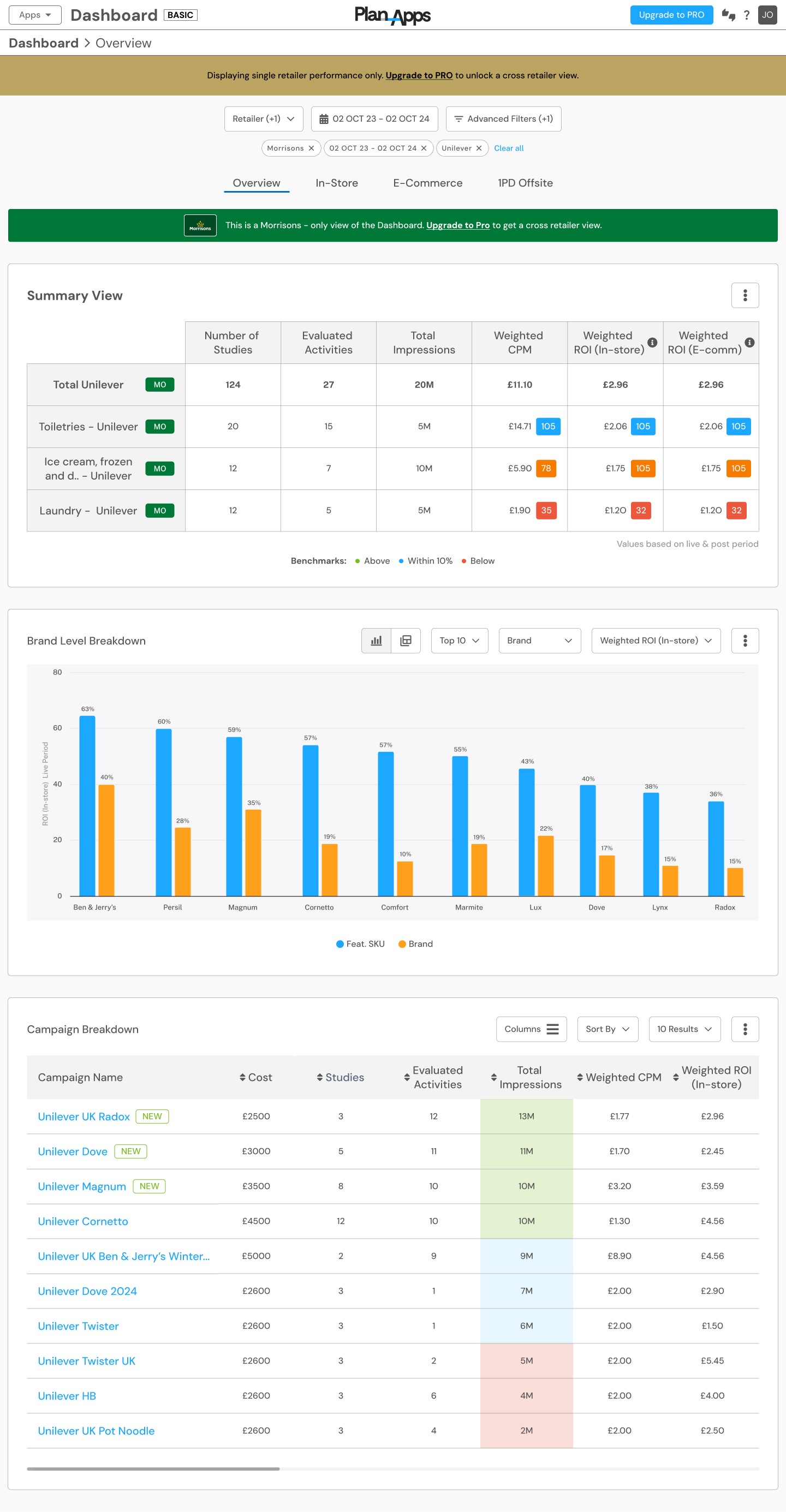Remove the date range filter chip
This screenshot has height=1512, width=786.
point(424,148)
